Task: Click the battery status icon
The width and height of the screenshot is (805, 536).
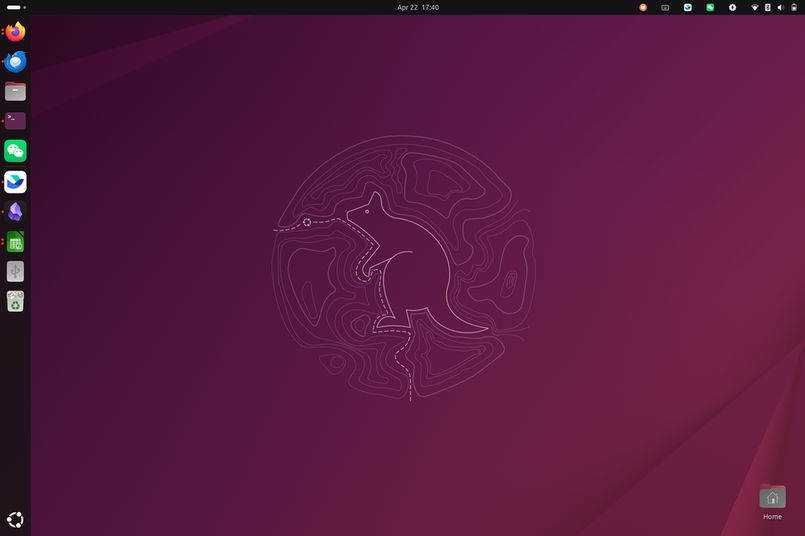Action: 794,7
